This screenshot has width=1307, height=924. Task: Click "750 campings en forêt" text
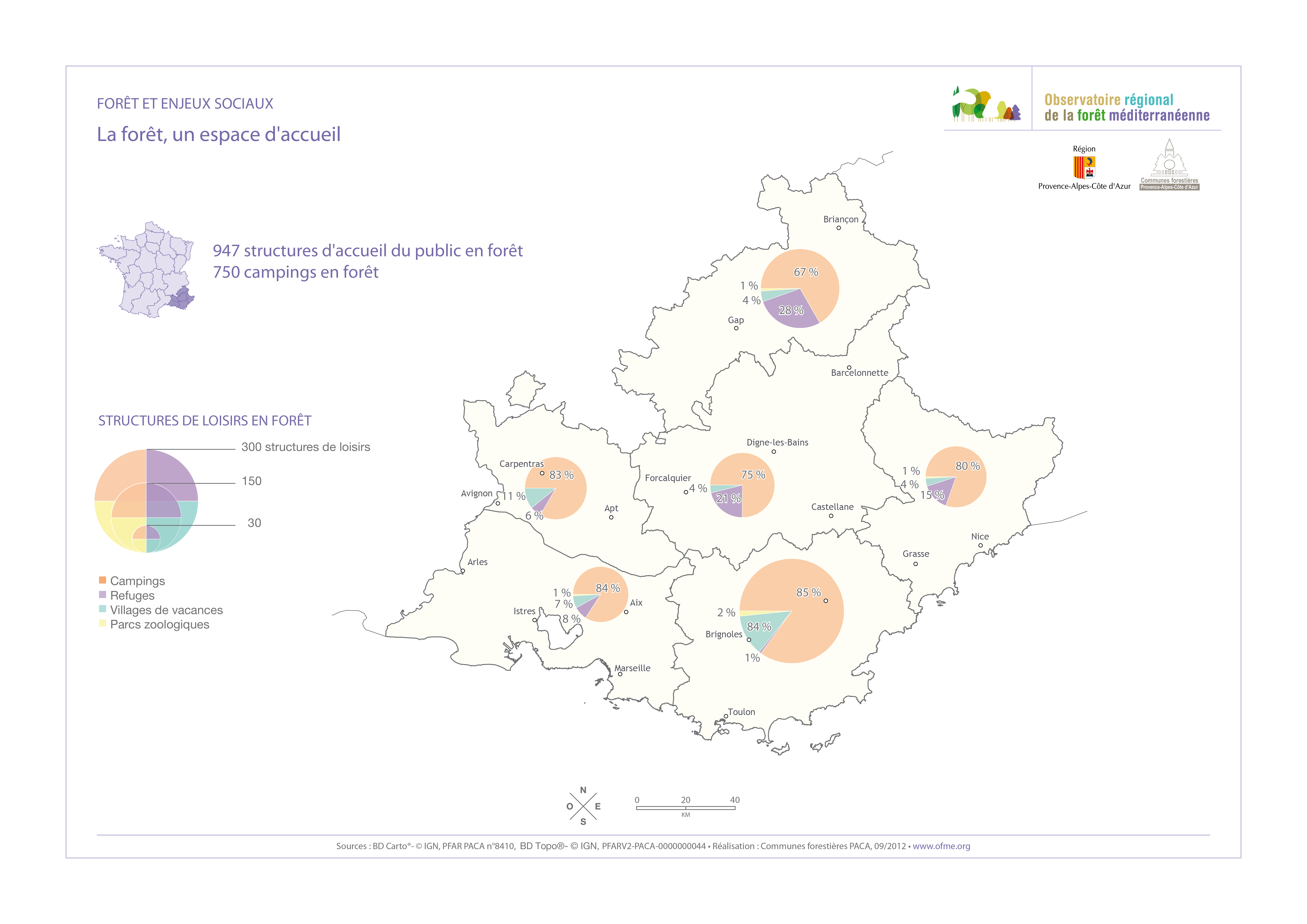point(295,272)
